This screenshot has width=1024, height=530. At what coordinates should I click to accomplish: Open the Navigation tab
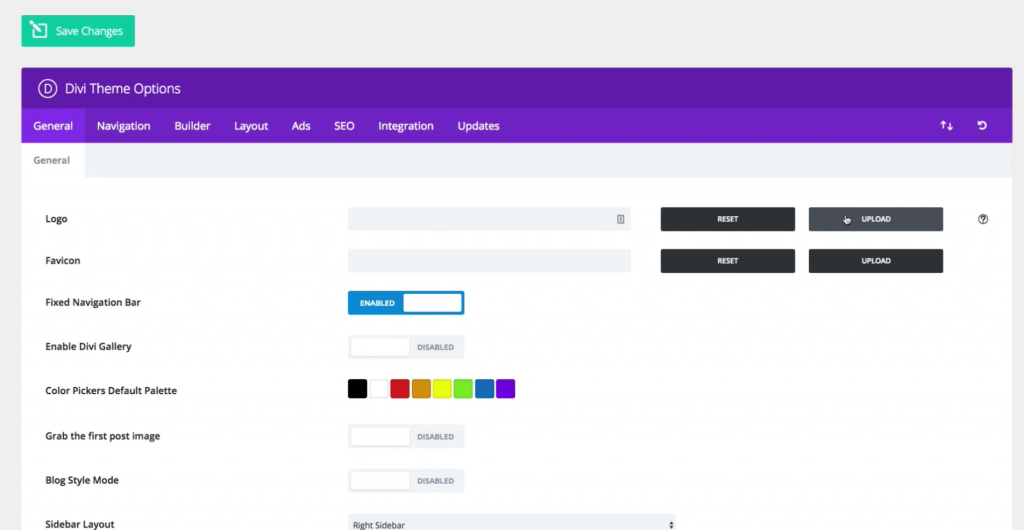pos(123,126)
